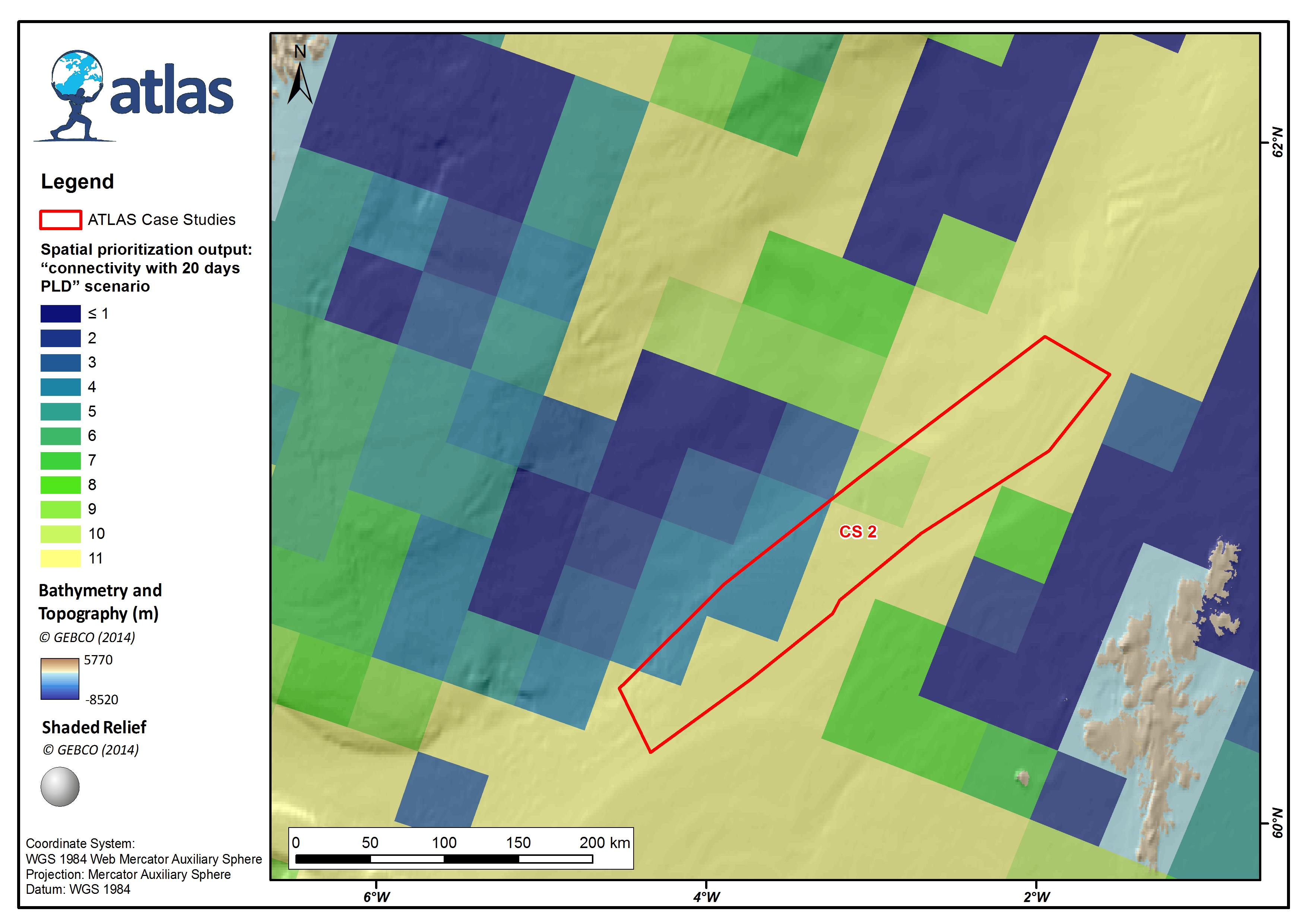The height and width of the screenshot is (924, 1306).
Task: Click the 'Spatial prioritization output:' heading
Action: (146, 249)
